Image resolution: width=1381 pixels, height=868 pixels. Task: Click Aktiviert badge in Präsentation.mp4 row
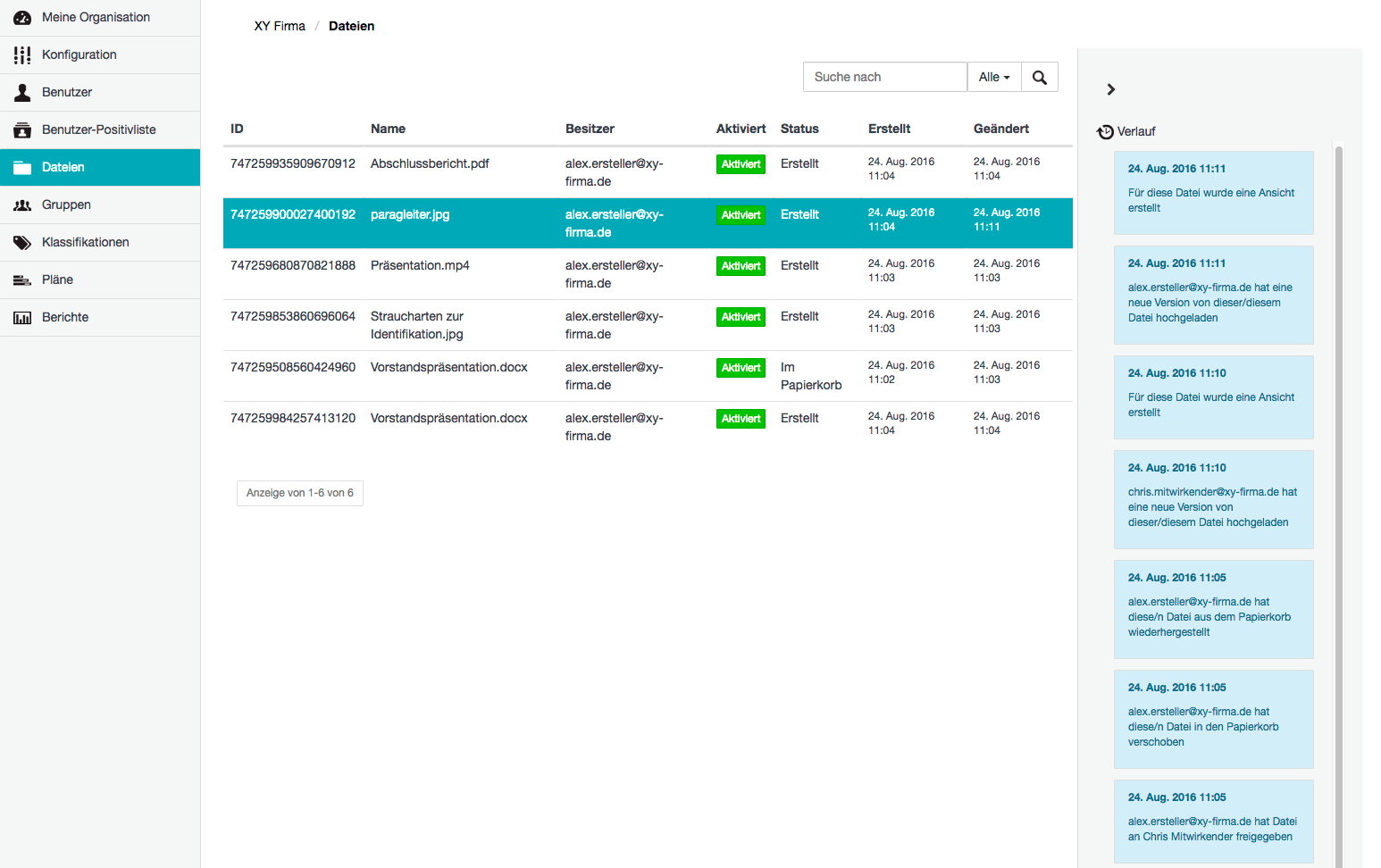(741, 266)
